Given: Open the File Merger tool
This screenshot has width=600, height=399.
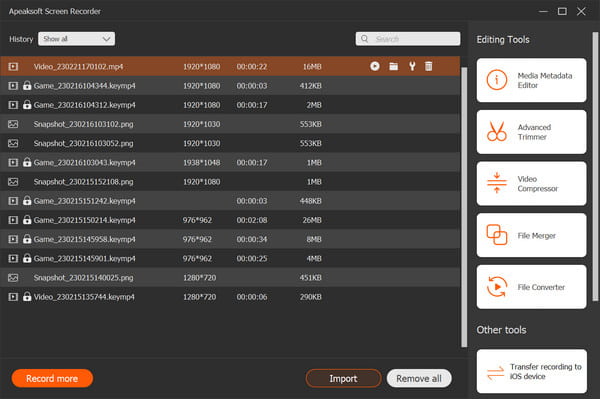Looking at the screenshot, I should click(x=531, y=235).
